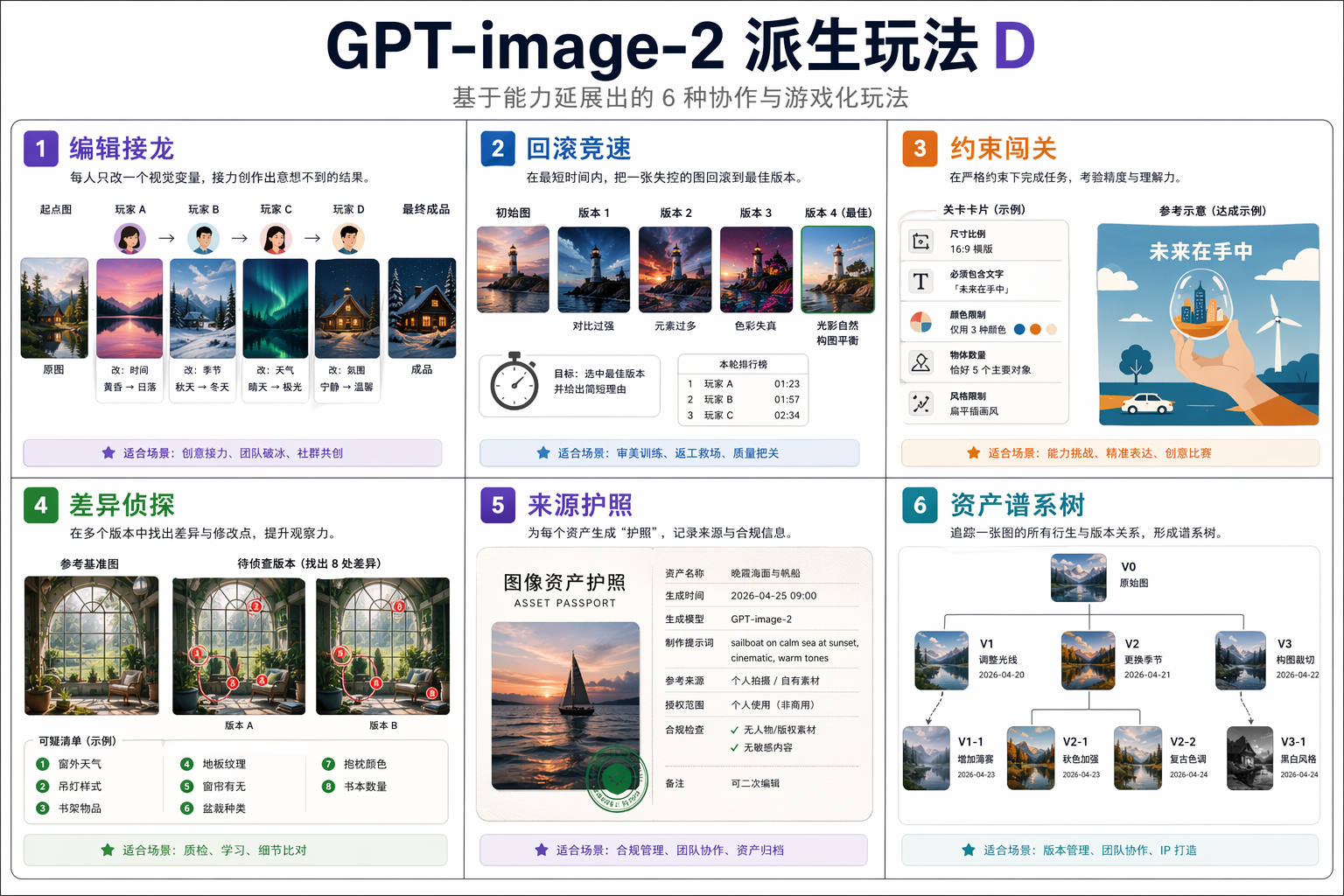Select the text 'T' 必须包含文字 icon
The width and height of the screenshot is (1344, 896).
click(920, 281)
